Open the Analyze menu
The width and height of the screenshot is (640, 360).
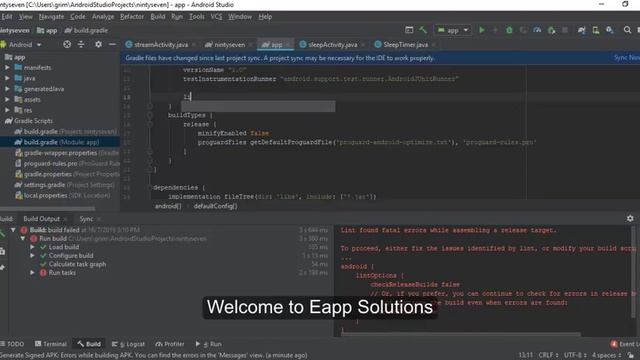tap(103, 17)
